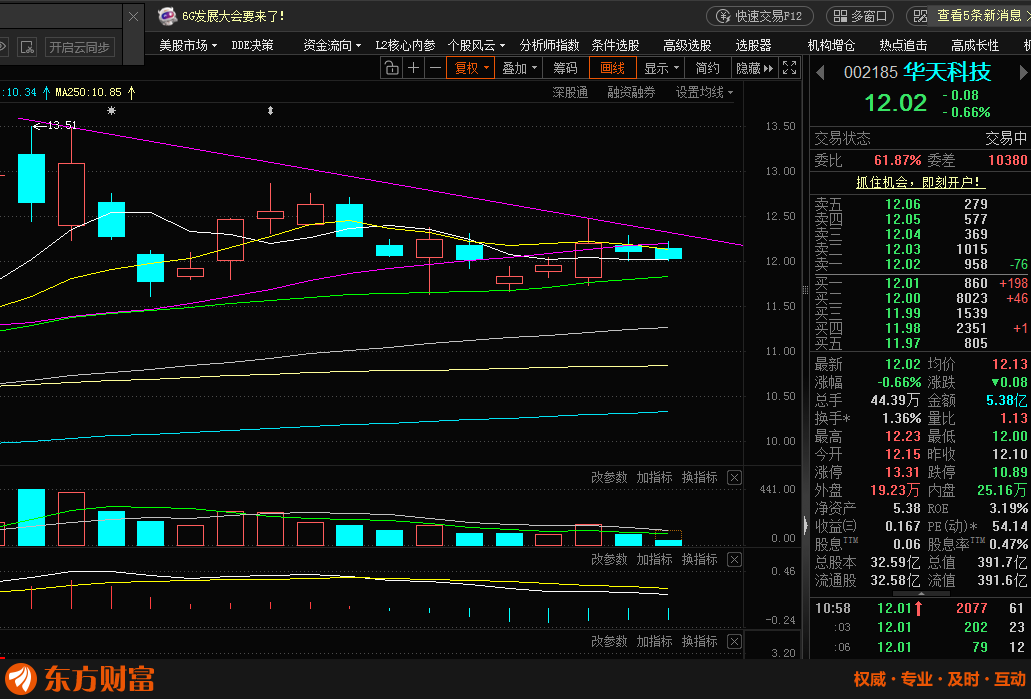Viewport: 1031px width, 699px height.
Task: Toggle 简约 simple mode
Action: point(707,68)
